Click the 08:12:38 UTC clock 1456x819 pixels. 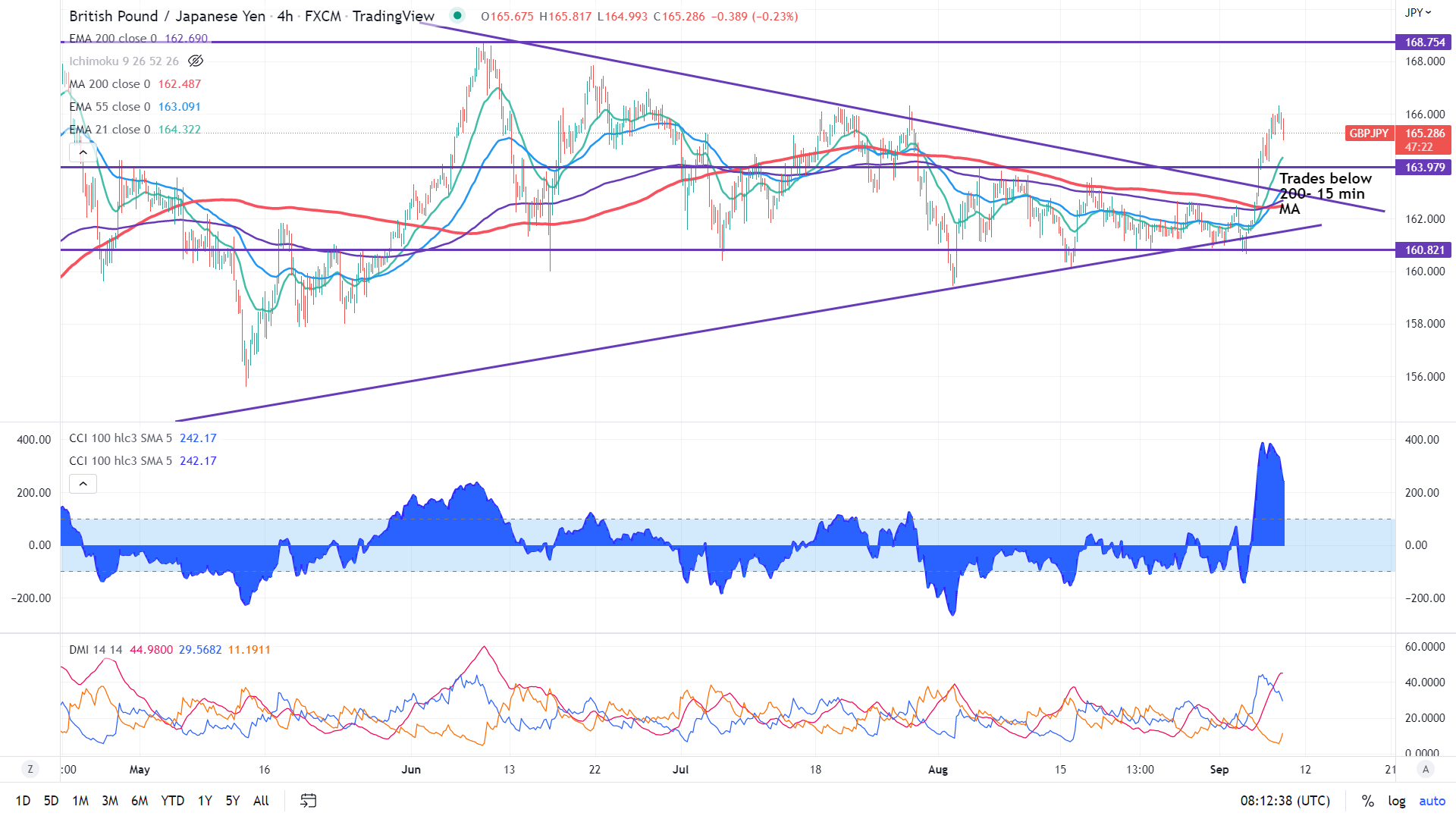coord(1285,801)
